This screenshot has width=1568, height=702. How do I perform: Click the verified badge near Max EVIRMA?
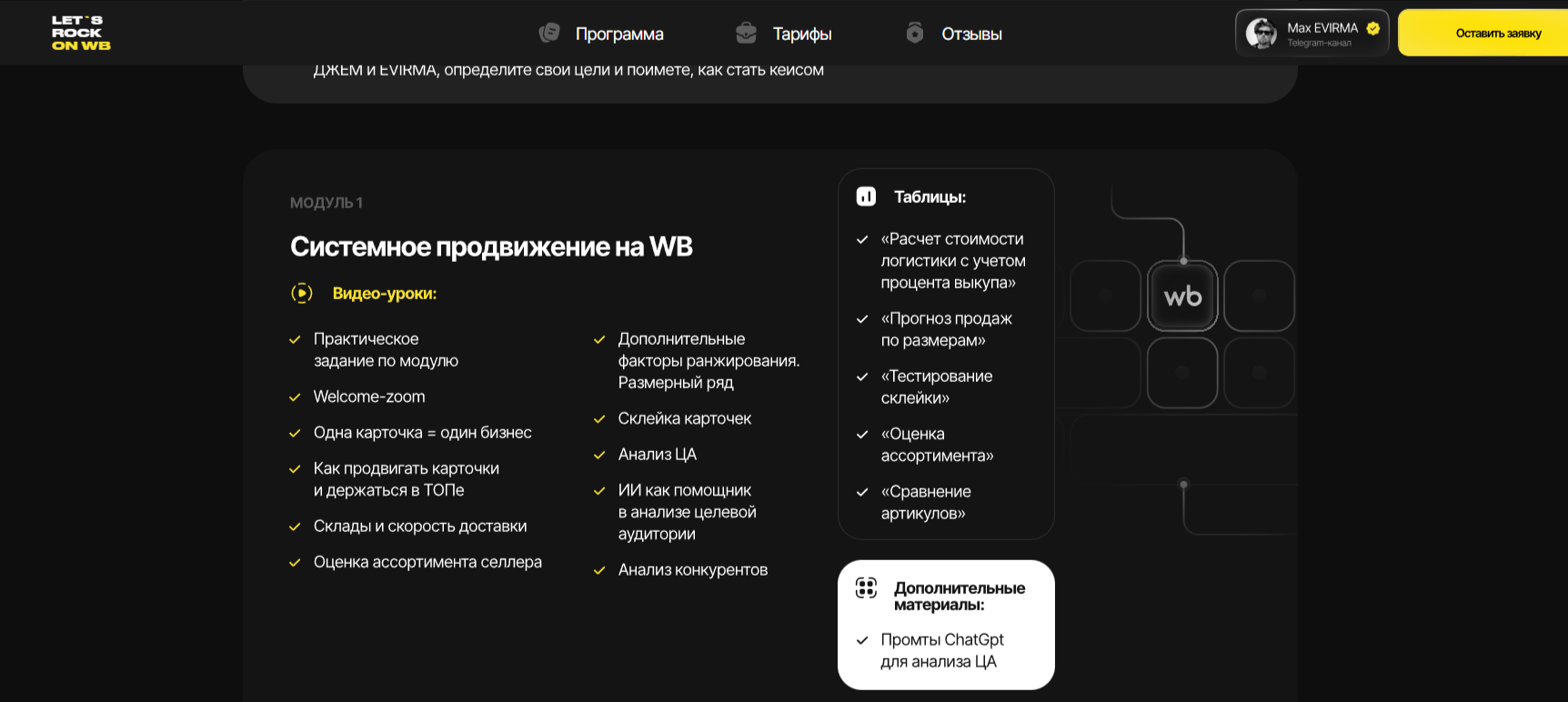pos(1373,28)
